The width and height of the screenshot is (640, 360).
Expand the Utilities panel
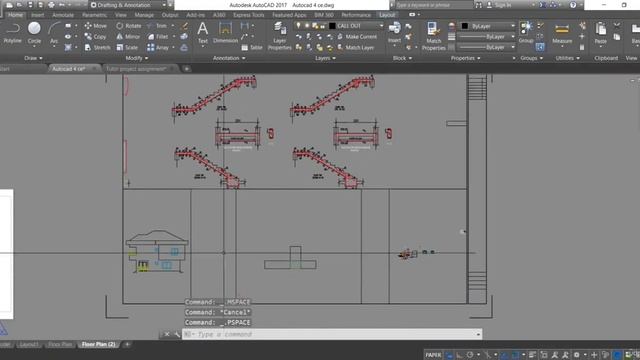click(567, 58)
